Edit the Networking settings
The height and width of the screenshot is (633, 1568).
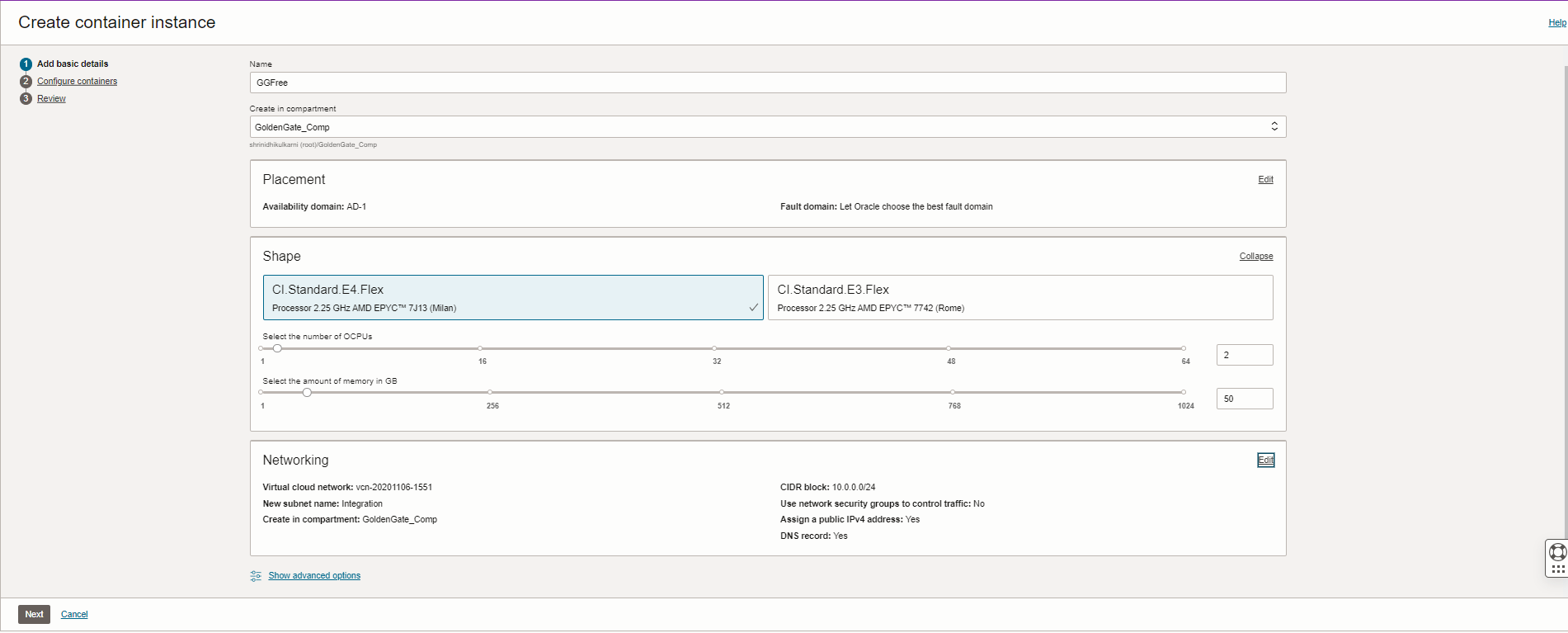click(x=1265, y=461)
